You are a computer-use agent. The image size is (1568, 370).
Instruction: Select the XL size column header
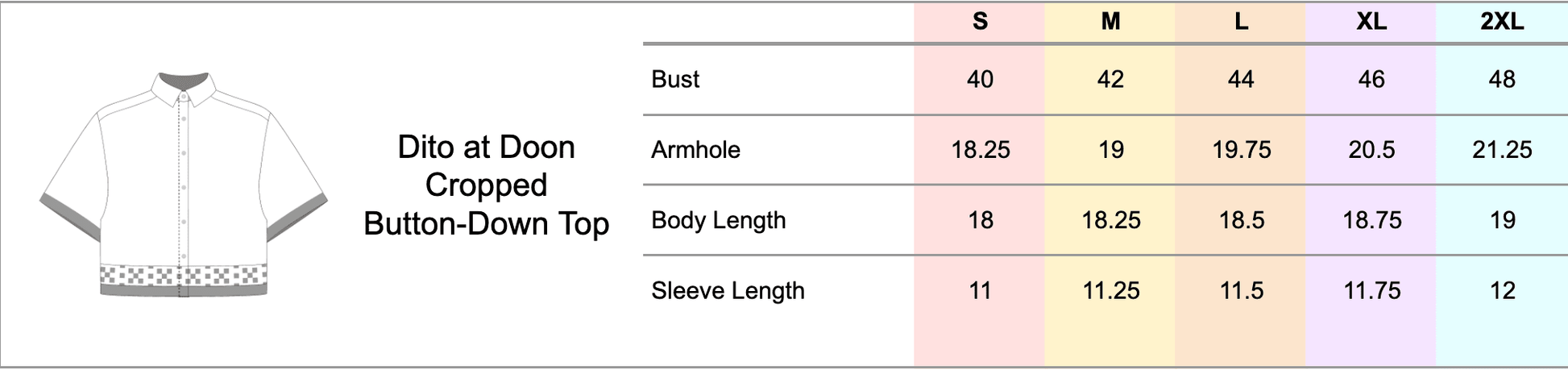1371,22
